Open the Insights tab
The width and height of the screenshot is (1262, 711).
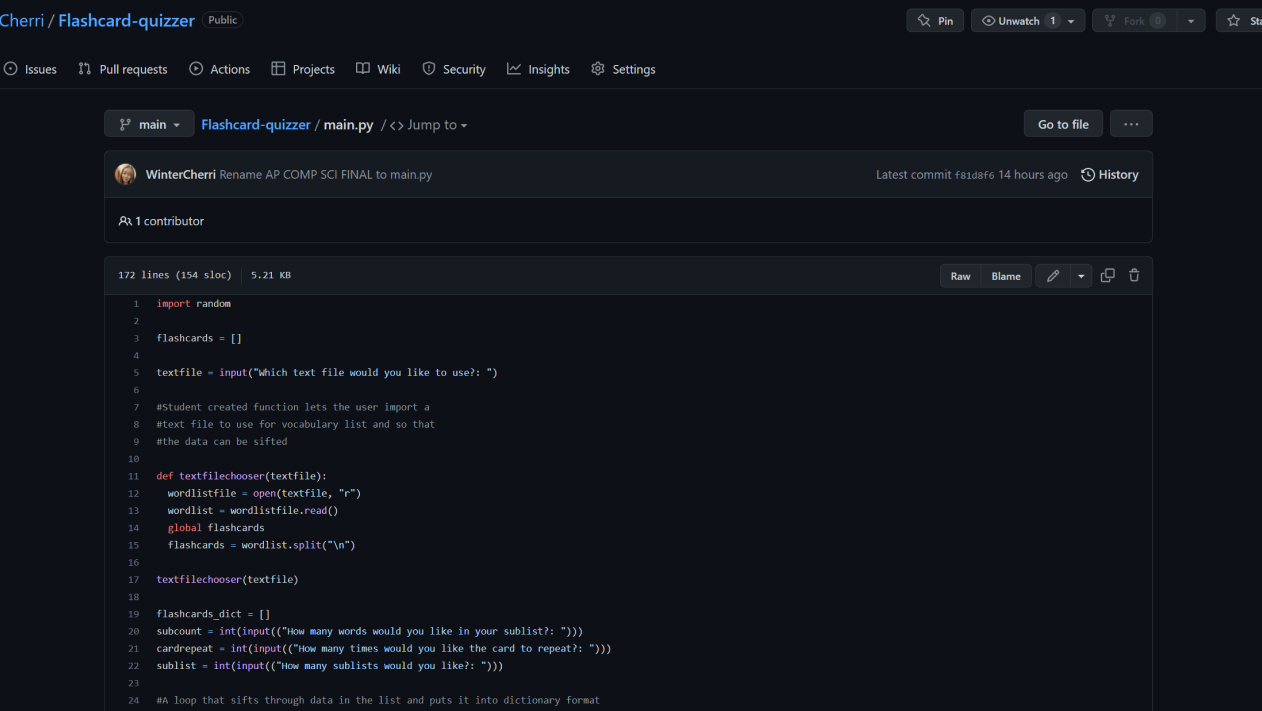(538, 69)
